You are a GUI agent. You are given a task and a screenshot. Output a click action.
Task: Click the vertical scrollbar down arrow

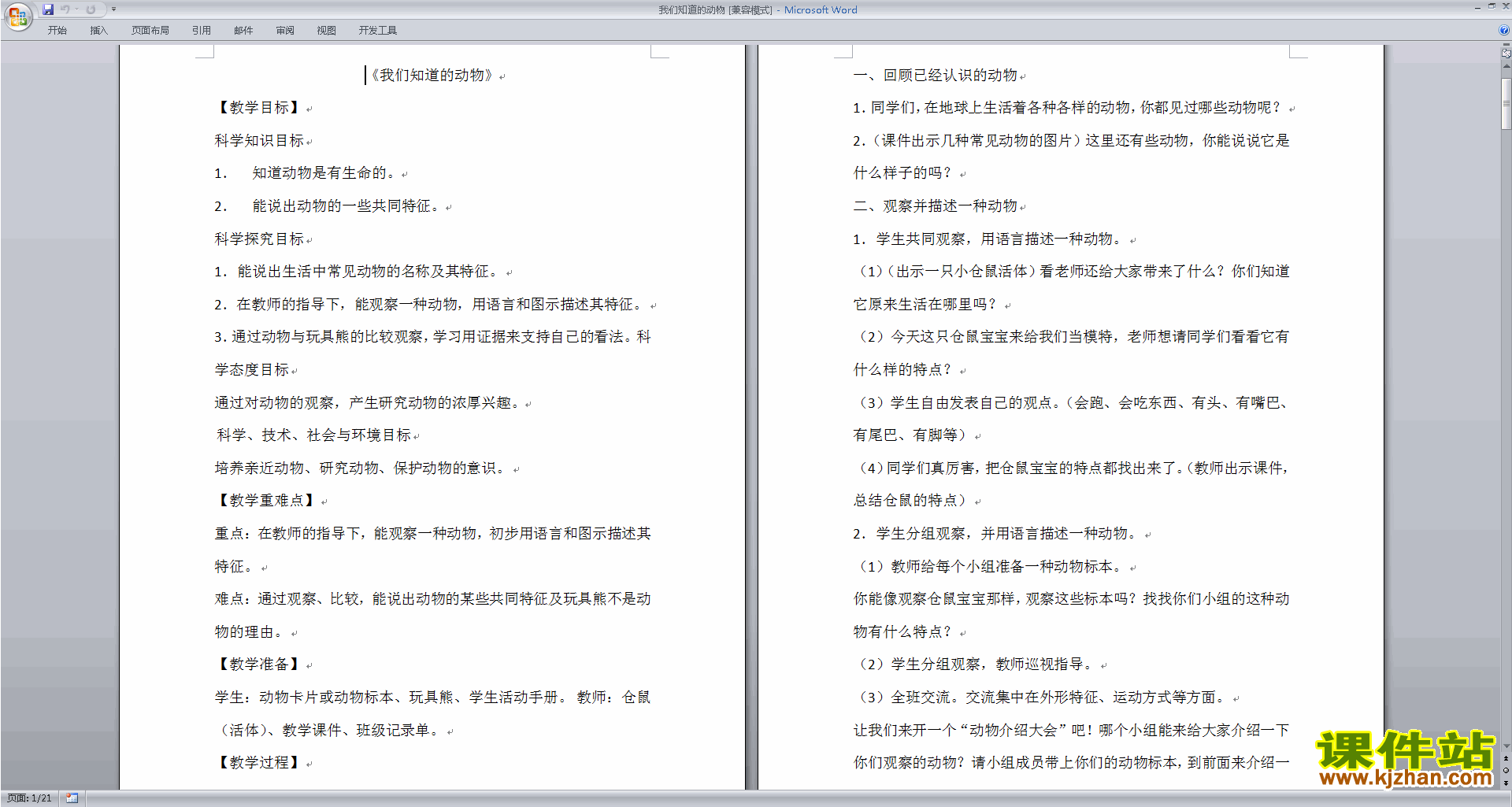click(1506, 746)
